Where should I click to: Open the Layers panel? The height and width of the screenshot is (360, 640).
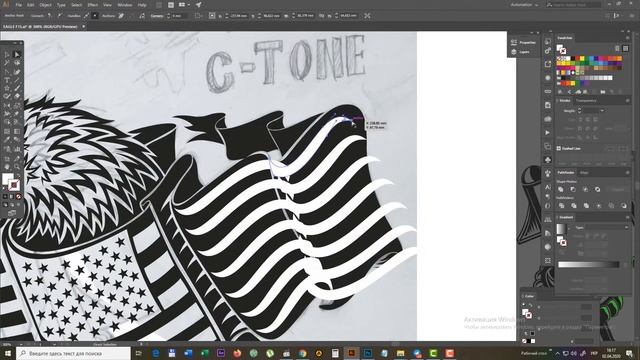[520, 52]
